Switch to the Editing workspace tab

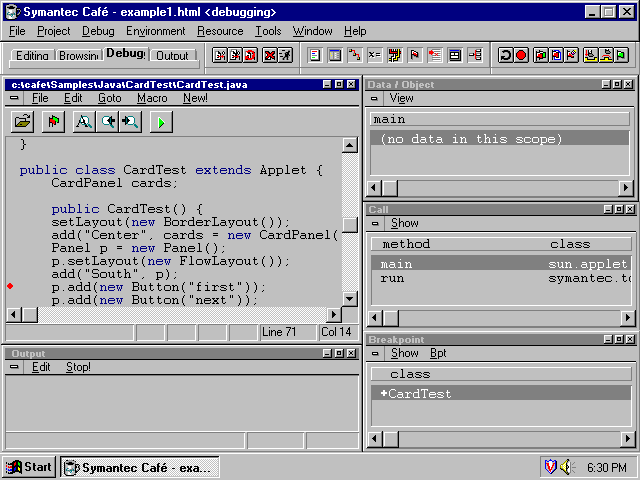[32, 56]
